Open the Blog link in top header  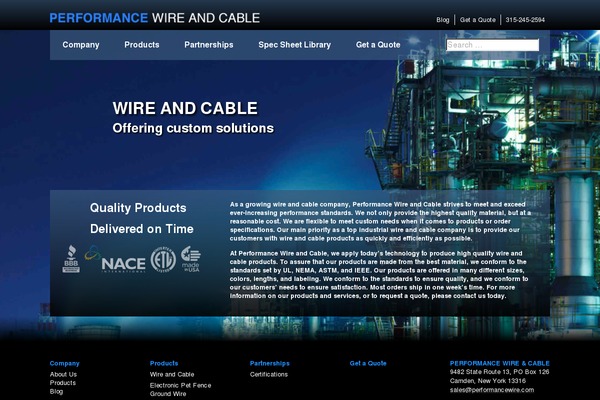click(x=443, y=20)
